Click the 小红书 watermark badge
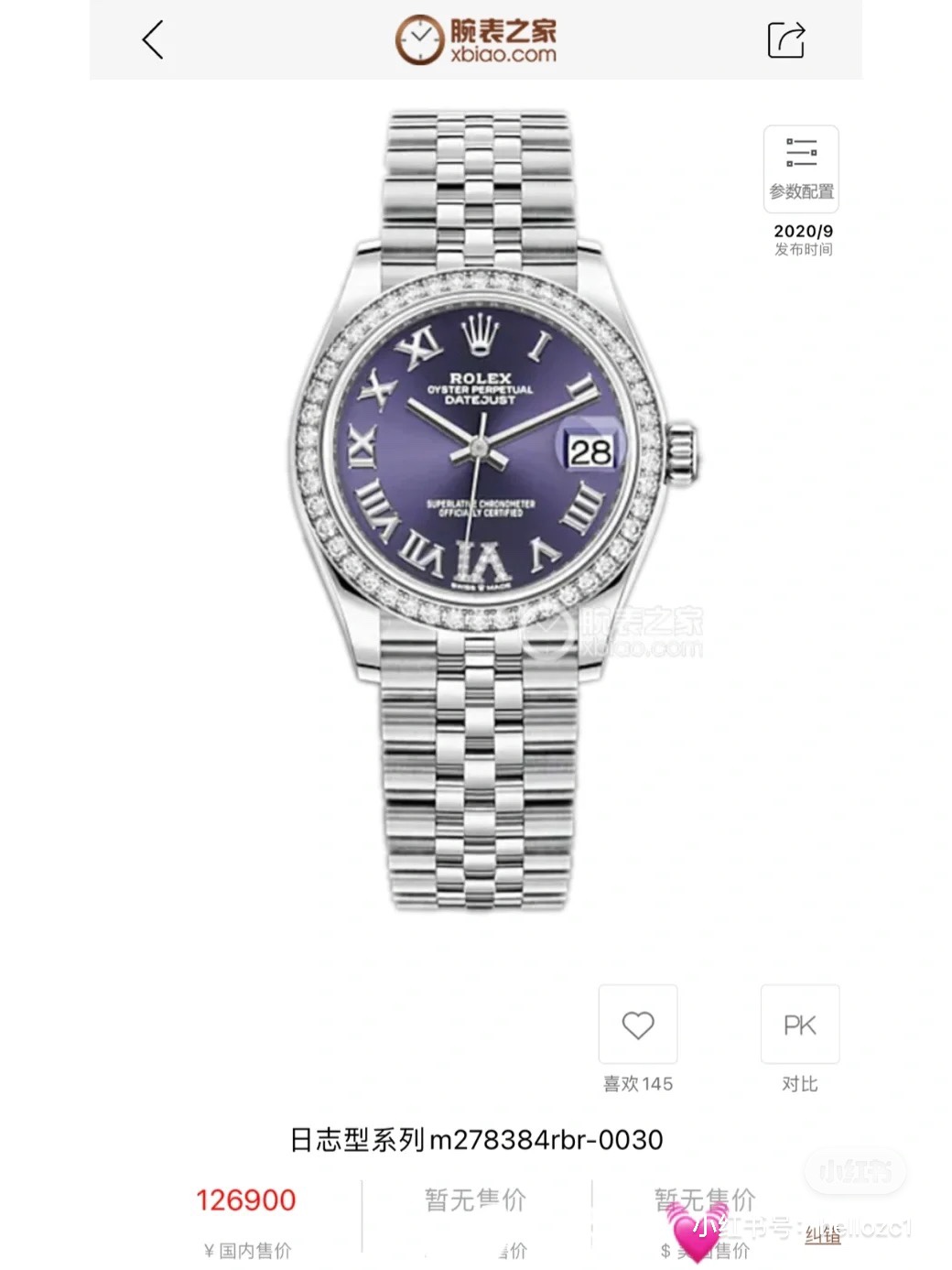 pyautogui.click(x=855, y=1169)
